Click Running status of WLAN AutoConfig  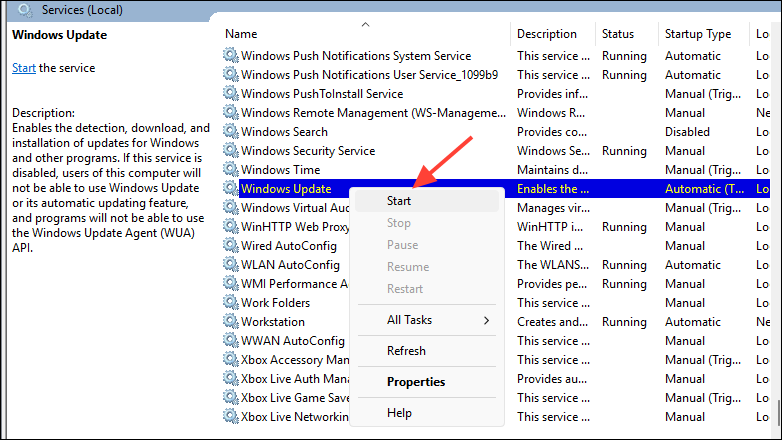[x=624, y=264]
